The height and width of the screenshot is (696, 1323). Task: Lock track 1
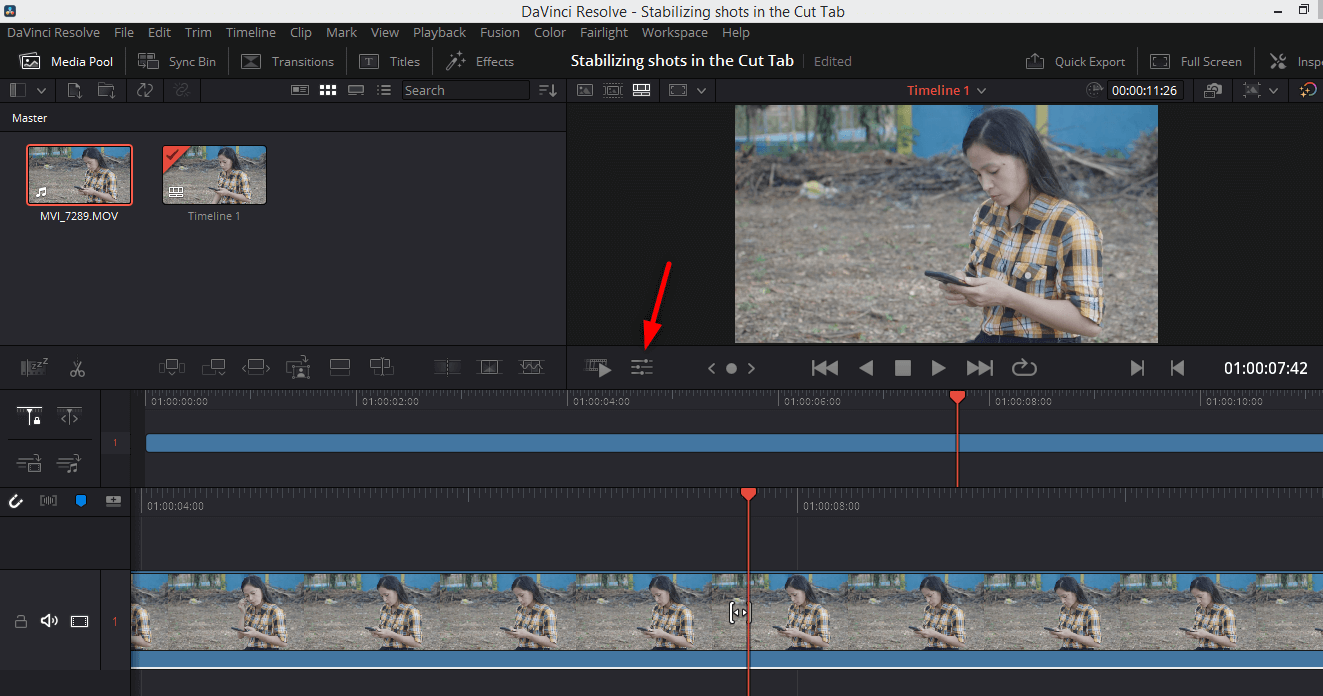point(20,621)
